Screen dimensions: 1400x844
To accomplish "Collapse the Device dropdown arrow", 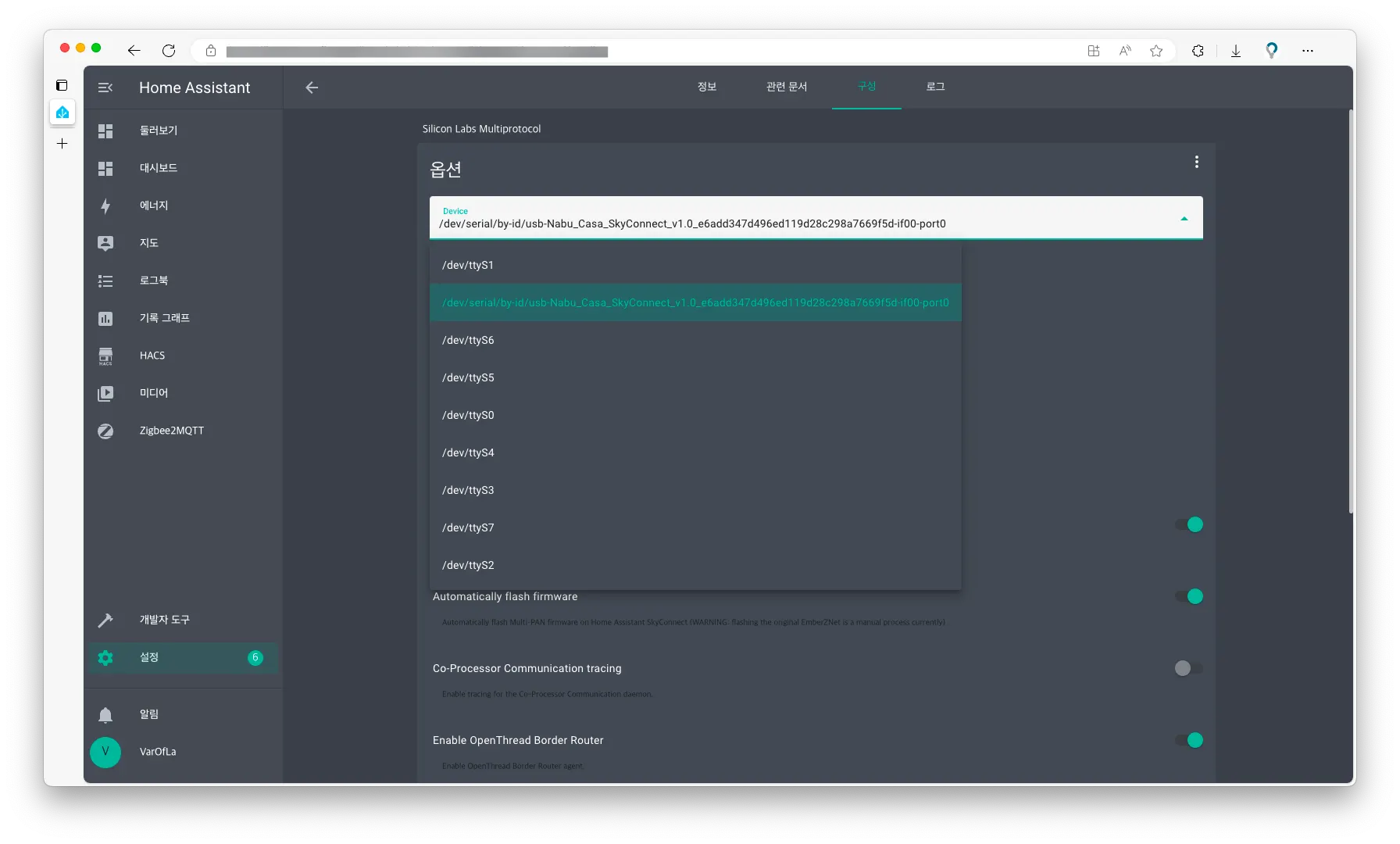I will pos(1184,219).
